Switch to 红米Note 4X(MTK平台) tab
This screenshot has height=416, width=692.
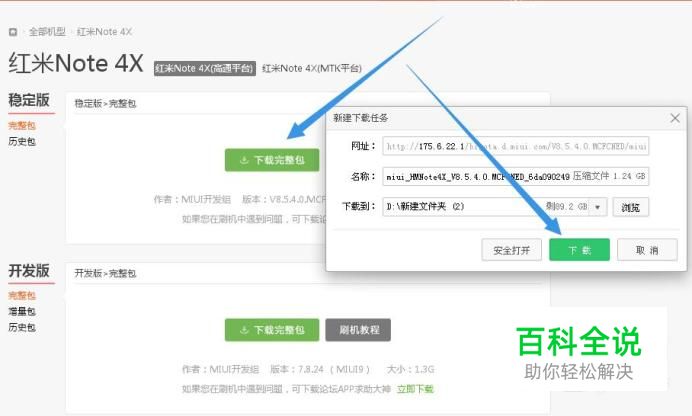click(312, 68)
